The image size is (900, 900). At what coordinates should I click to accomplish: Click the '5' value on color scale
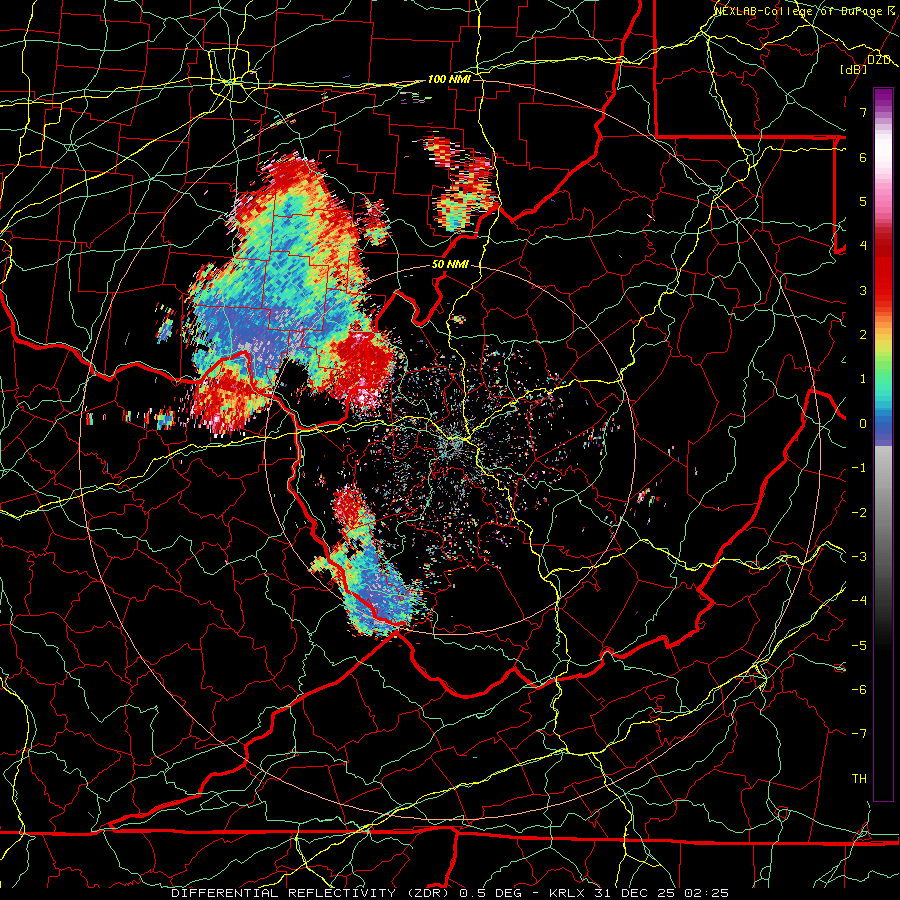pyautogui.click(x=863, y=201)
